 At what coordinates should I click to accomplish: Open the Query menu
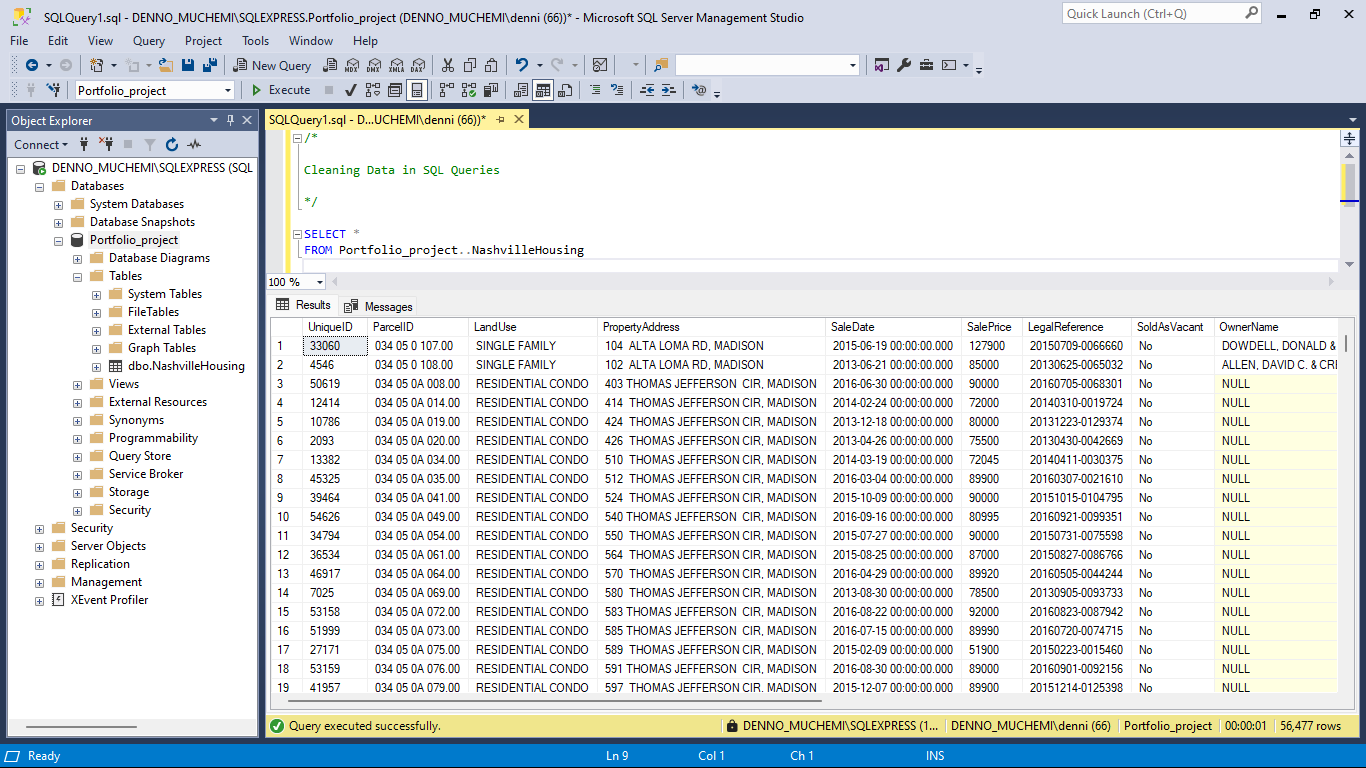[149, 41]
